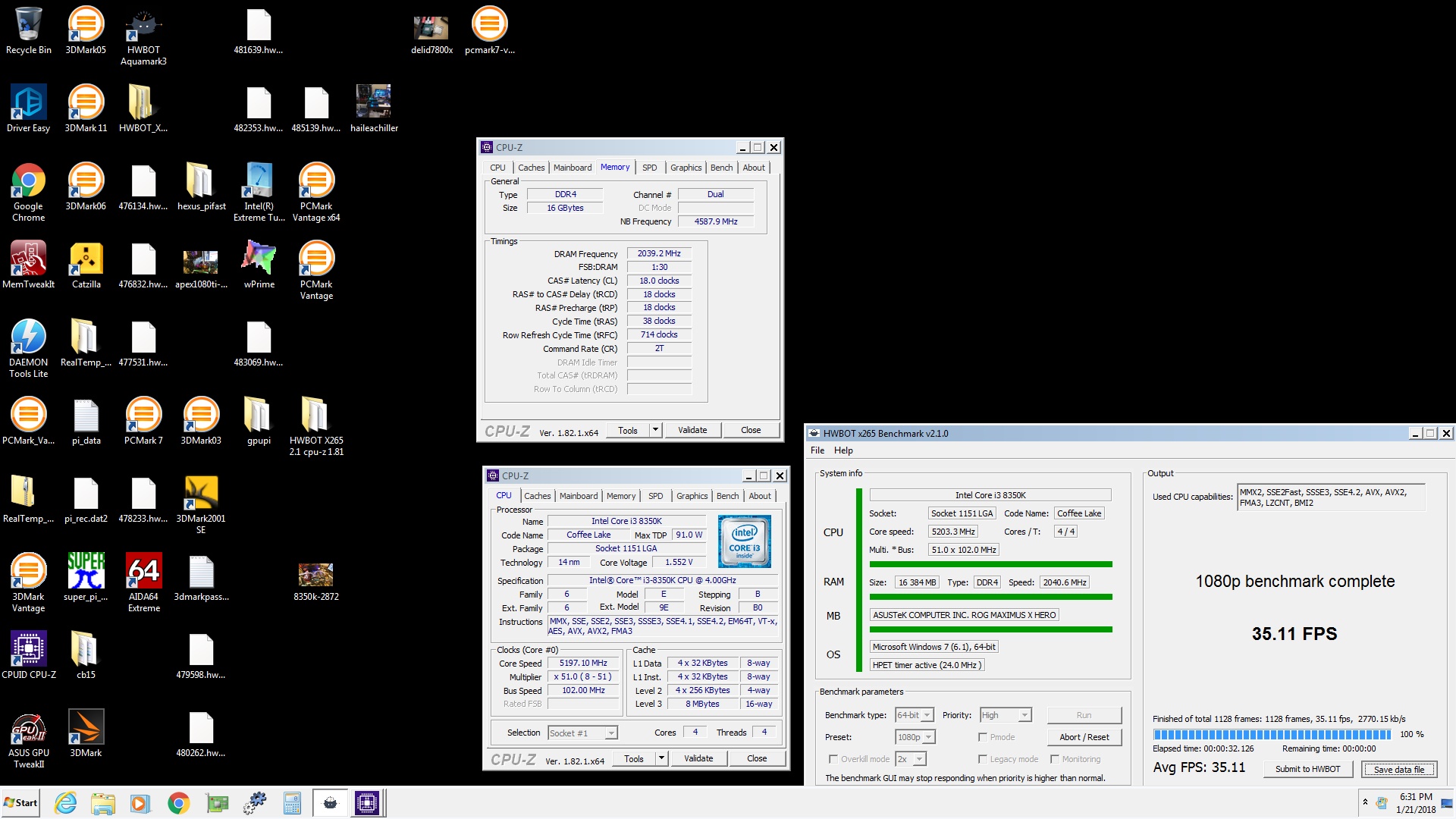Viewport: 1456px width, 819px height.
Task: Open the Priority High dropdown
Action: pos(1006,715)
